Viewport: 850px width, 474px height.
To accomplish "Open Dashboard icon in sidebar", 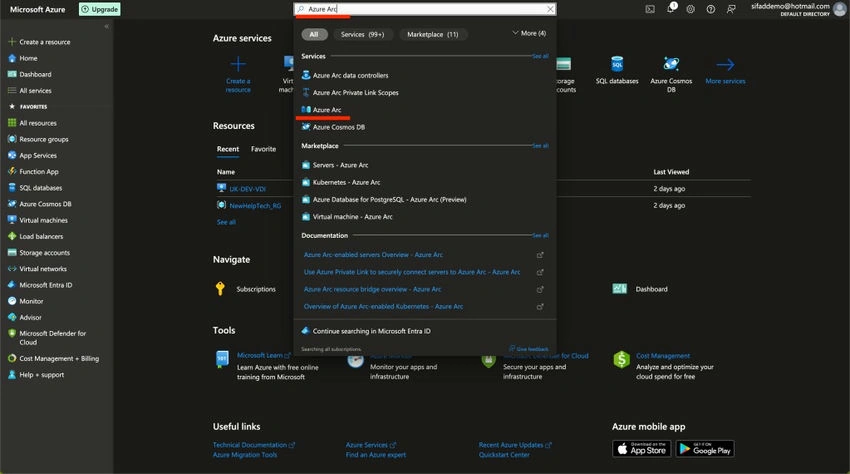I will coord(12,74).
